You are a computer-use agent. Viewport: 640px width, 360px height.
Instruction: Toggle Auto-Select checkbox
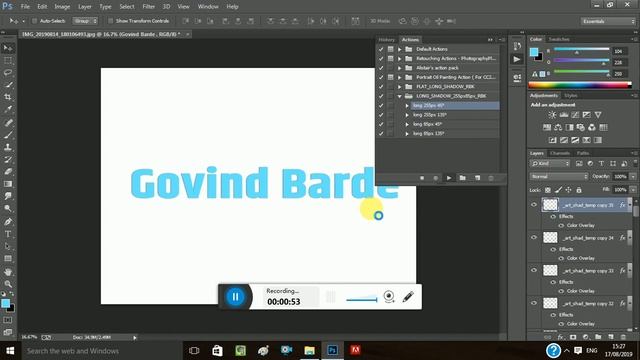34,21
